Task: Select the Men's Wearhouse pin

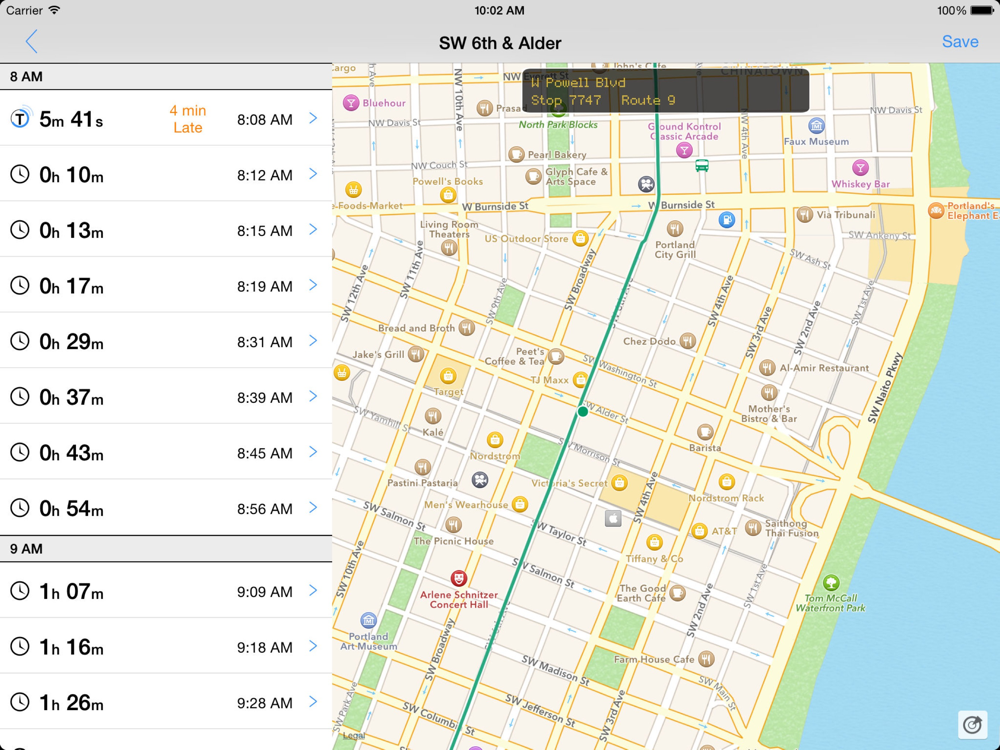Action: click(520, 504)
